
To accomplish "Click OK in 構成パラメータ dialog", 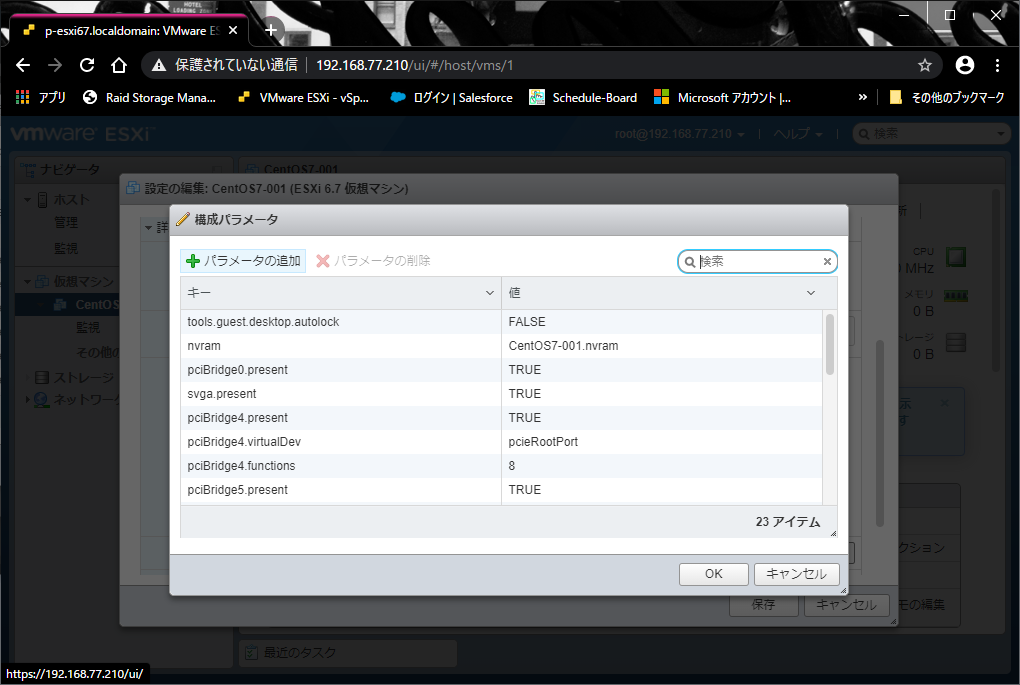I will [x=714, y=574].
